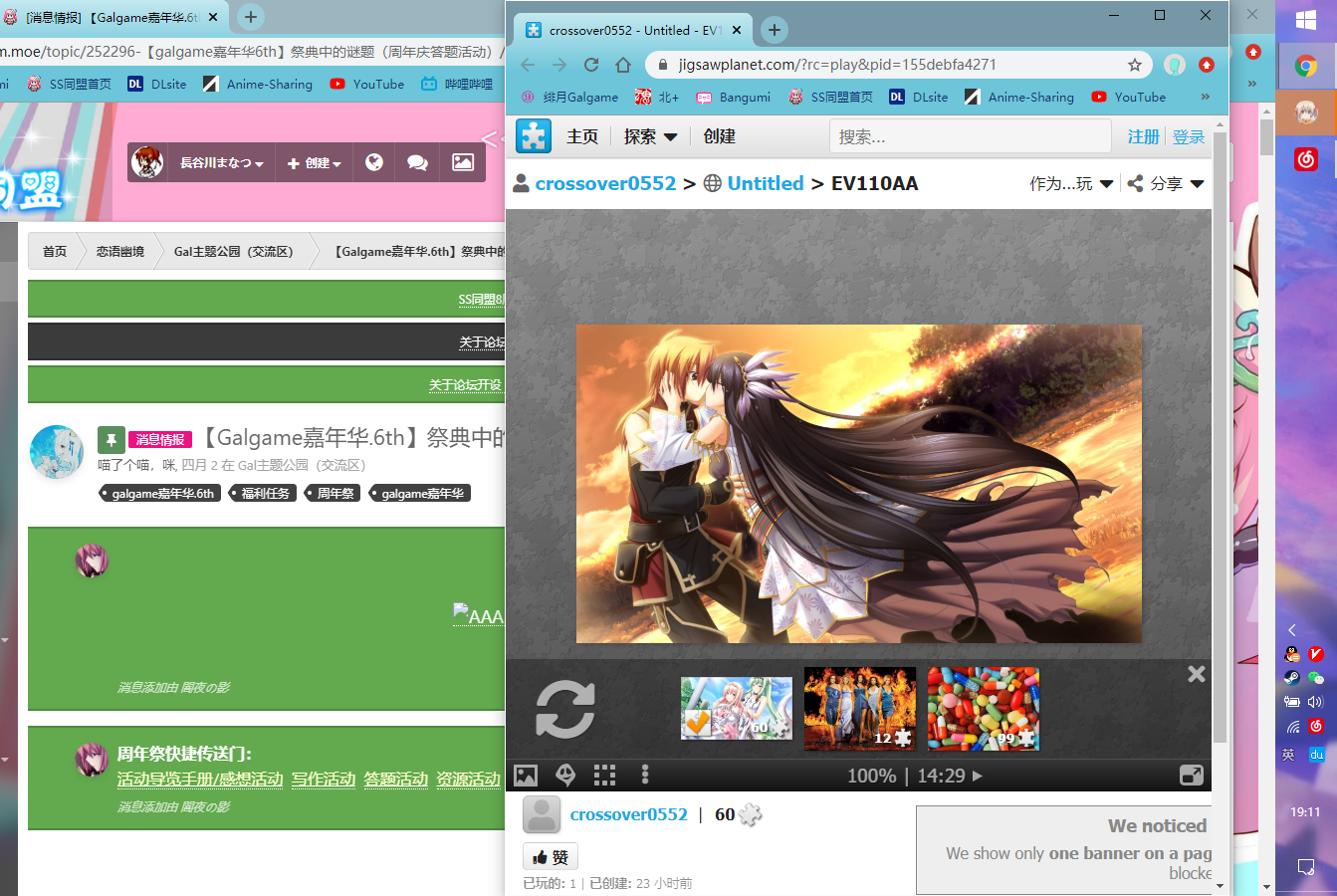Open the YouTube bookmark in front window
1337x896 pixels.
click(x=1128, y=97)
